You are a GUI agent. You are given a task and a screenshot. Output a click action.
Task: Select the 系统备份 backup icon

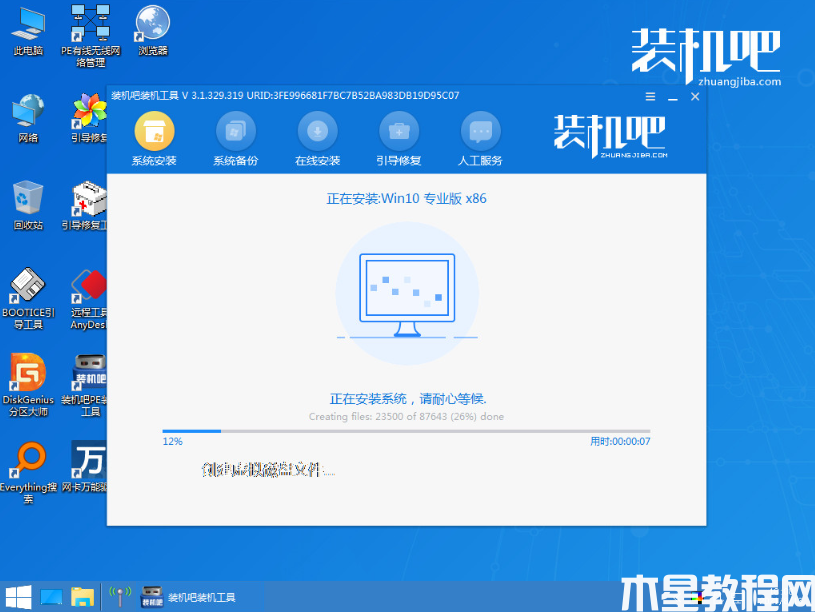236,131
